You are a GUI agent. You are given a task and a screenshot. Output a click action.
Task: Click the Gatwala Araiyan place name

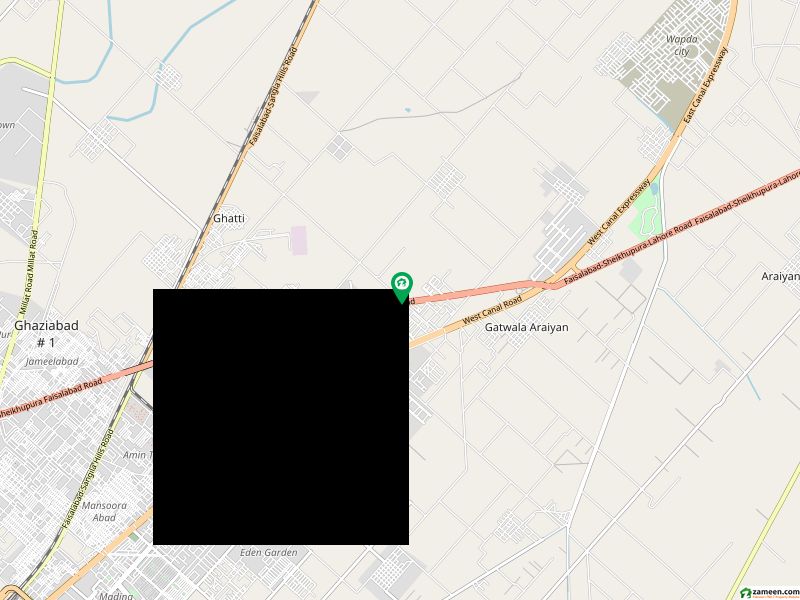tap(526, 327)
